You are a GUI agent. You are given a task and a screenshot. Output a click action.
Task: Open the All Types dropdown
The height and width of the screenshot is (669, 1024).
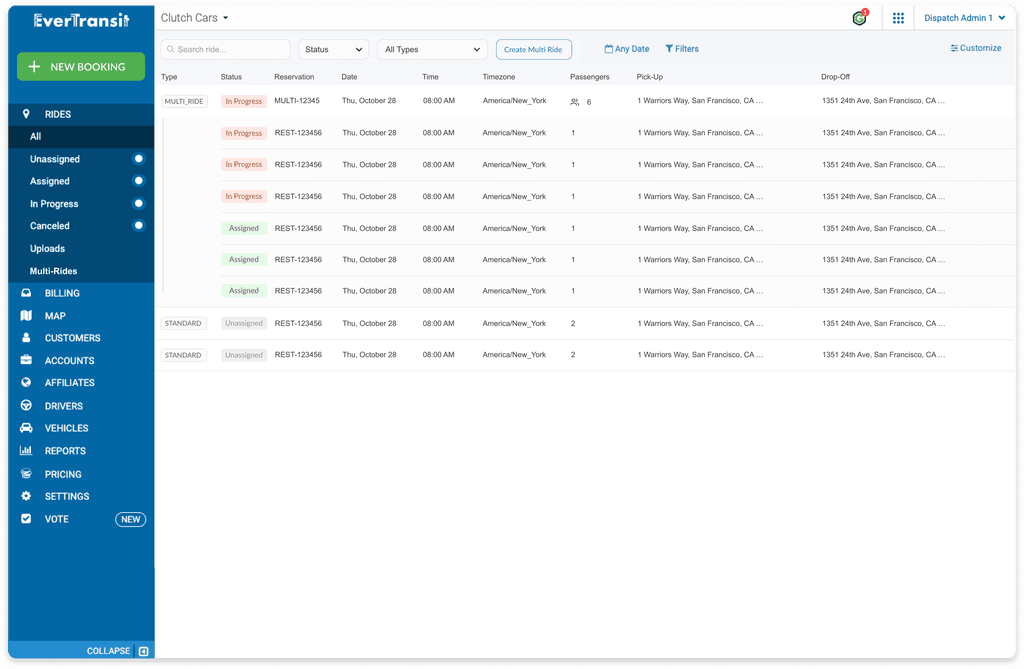pyautogui.click(x=432, y=50)
